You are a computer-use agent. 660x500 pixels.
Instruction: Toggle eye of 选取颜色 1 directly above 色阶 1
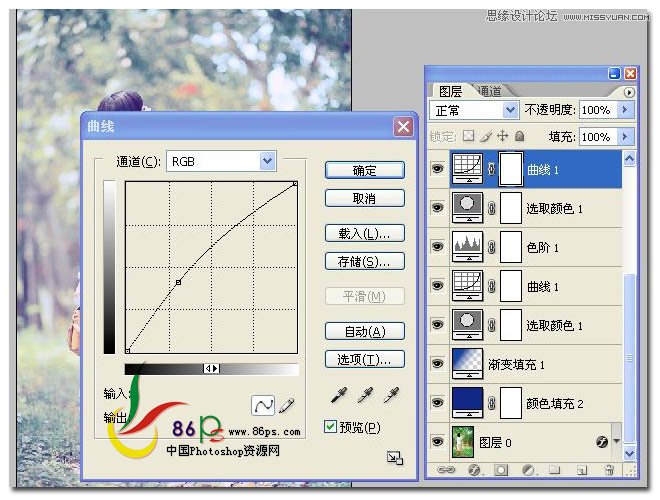click(438, 208)
